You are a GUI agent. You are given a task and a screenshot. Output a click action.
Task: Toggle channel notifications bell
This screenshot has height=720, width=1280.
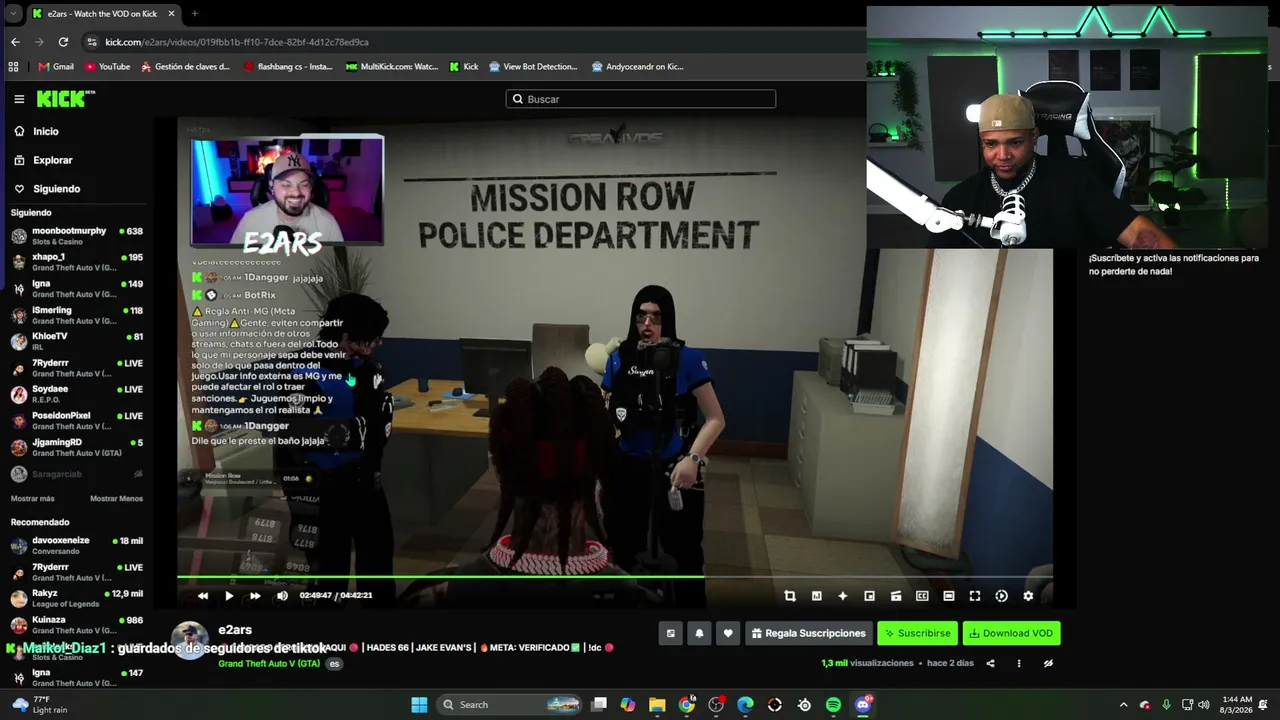699,633
